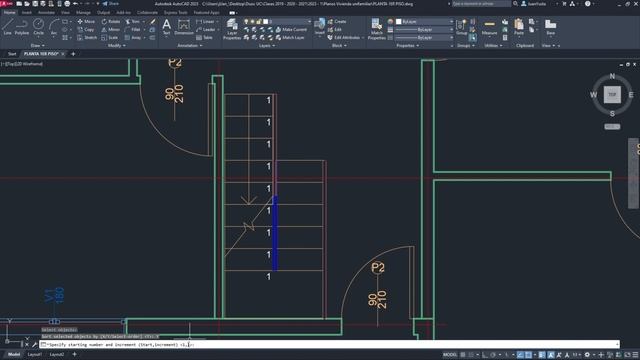Click the Array tool
The height and width of the screenshot is (360, 640).
(133, 38)
